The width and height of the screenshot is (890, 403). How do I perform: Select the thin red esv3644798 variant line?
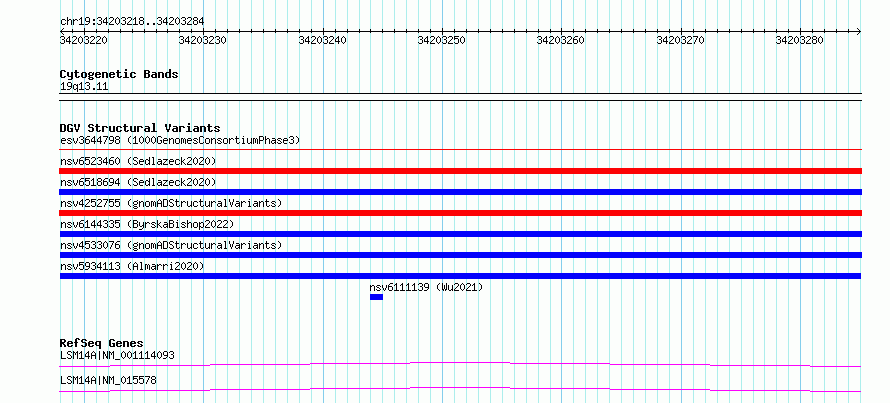point(460,150)
